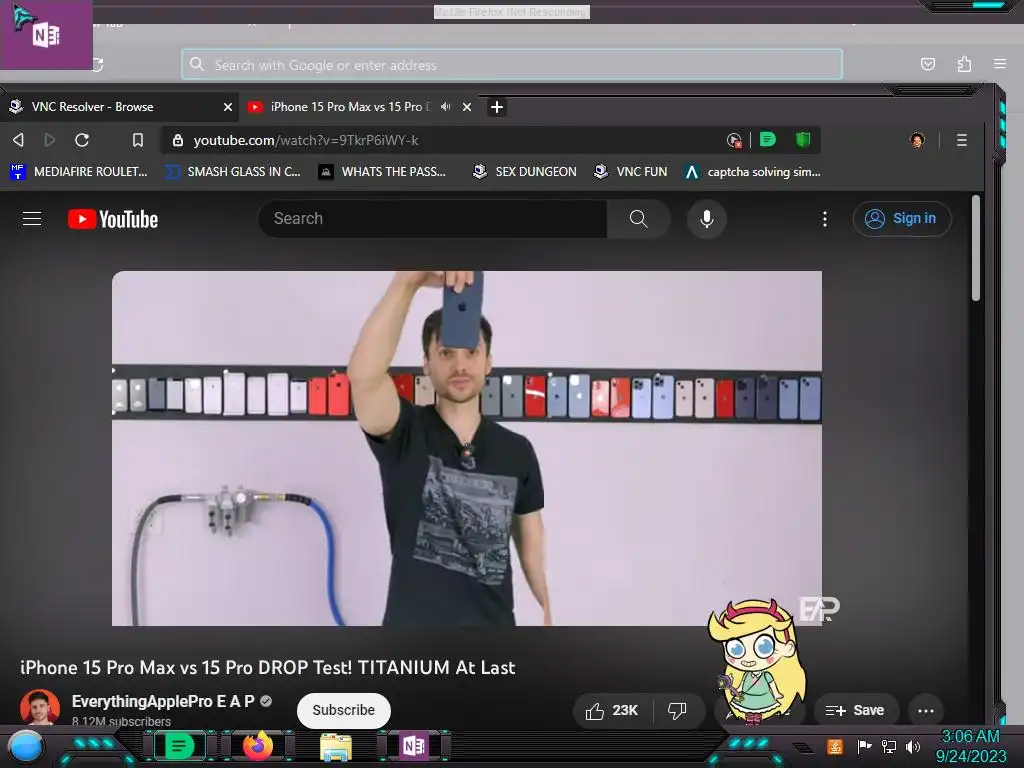Bookmark this page with the bookmark icon
Viewport: 1024px width, 768px height.
138,140
